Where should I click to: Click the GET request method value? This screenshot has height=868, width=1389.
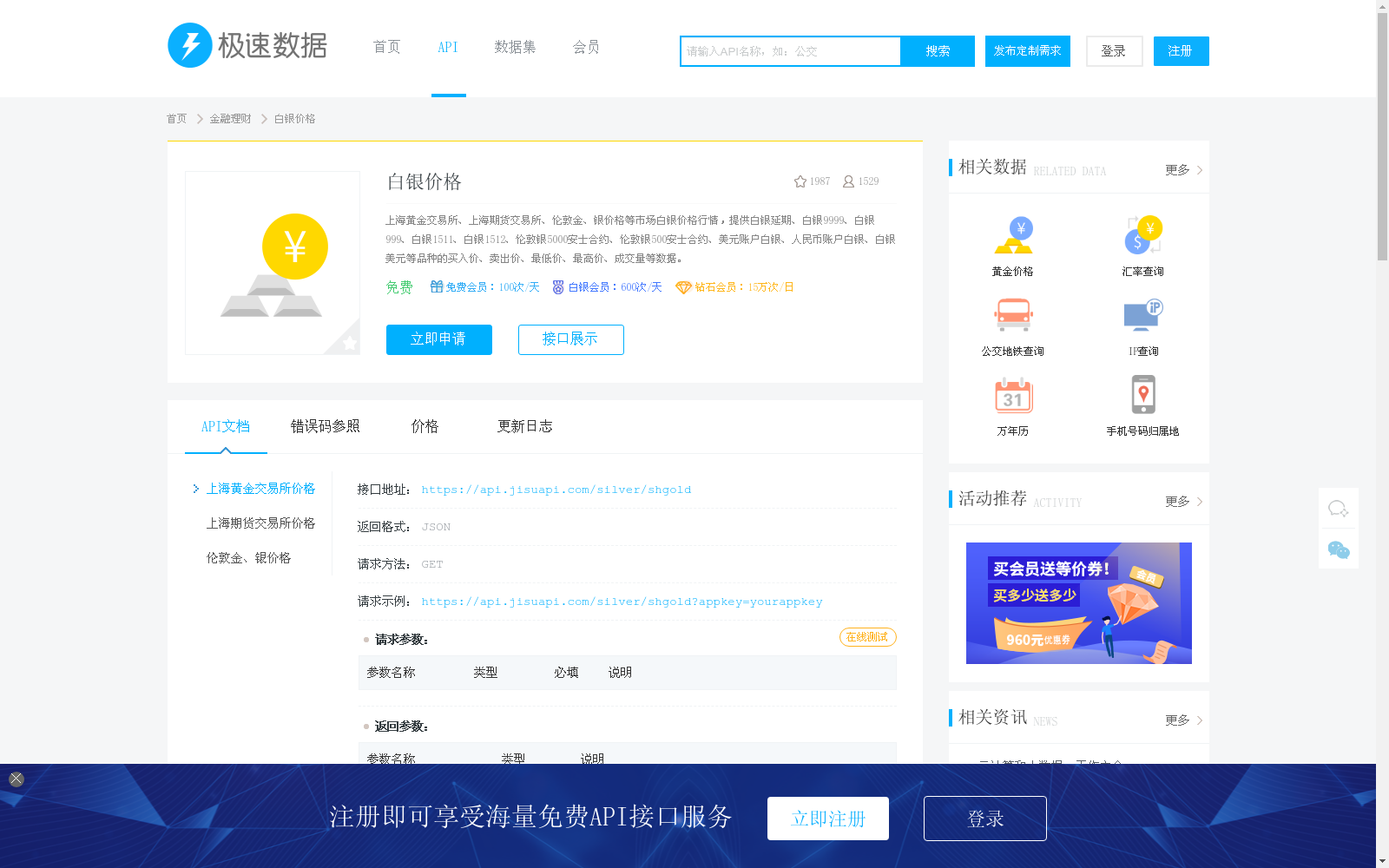[432, 564]
